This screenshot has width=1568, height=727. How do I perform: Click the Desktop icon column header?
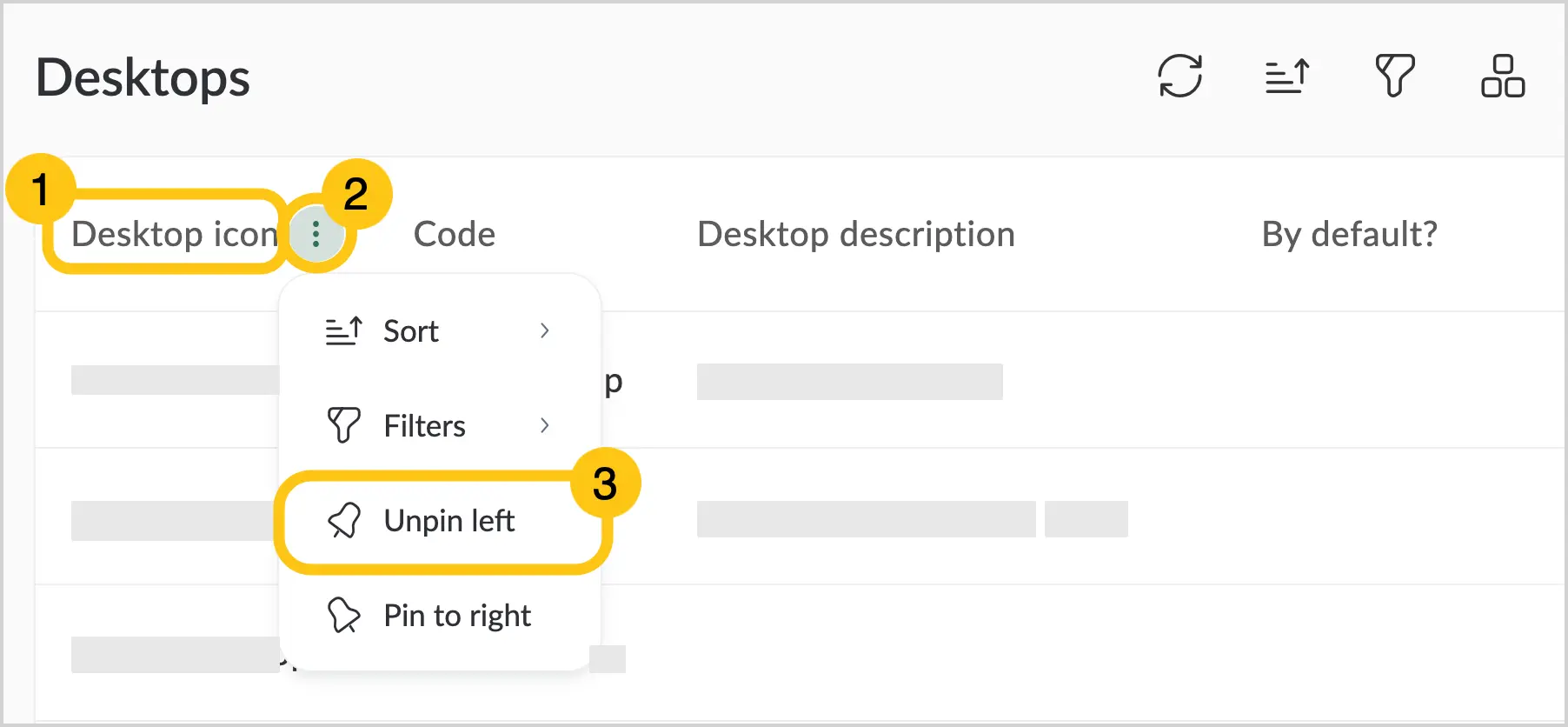point(174,234)
